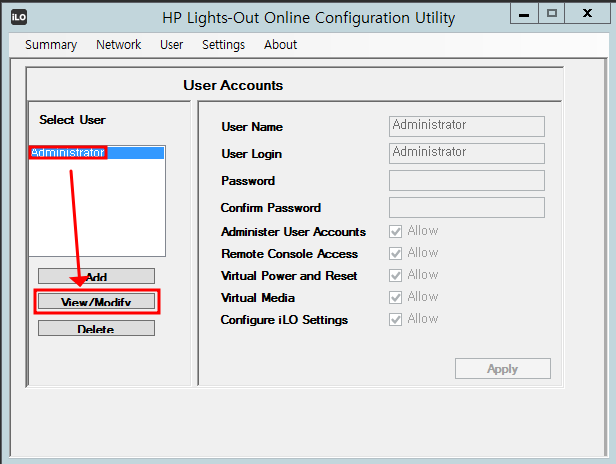Close the HP Lights-Out utility window

587,14
